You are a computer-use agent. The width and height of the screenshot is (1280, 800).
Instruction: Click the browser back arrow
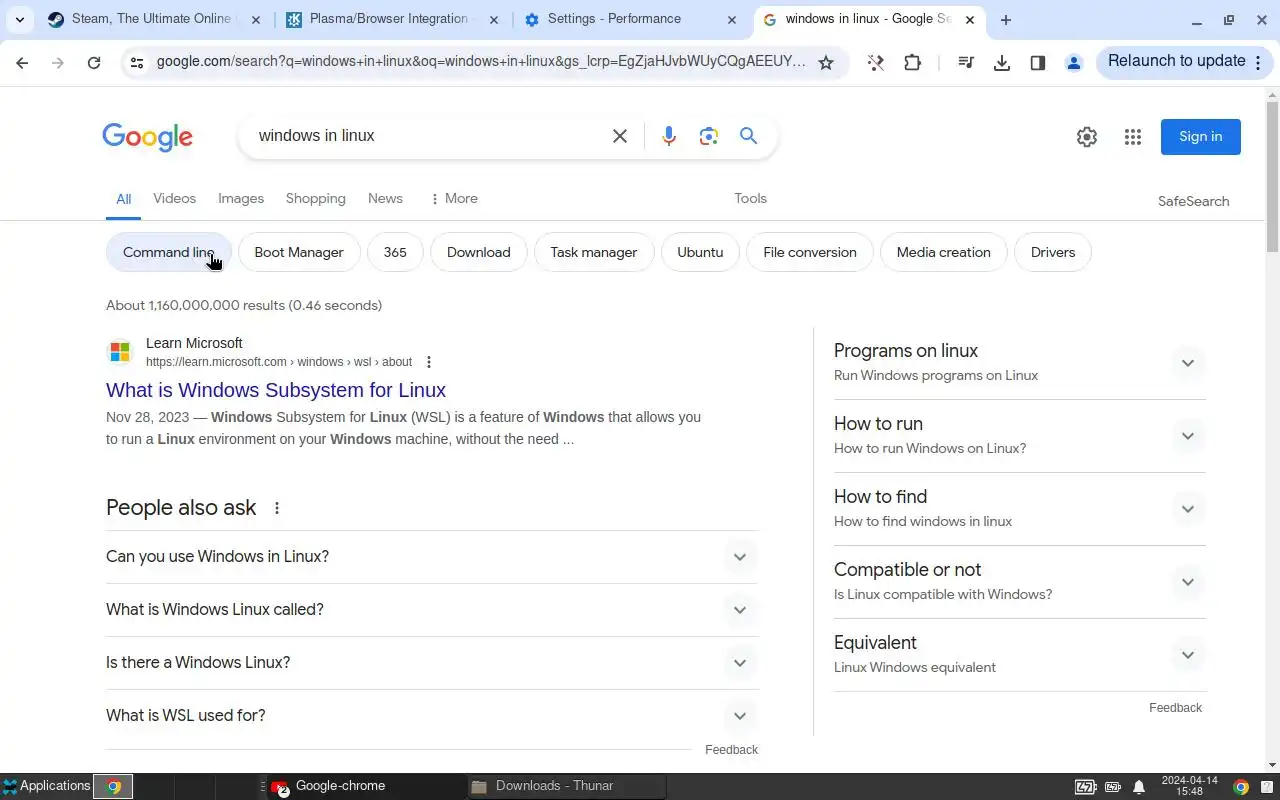point(22,62)
